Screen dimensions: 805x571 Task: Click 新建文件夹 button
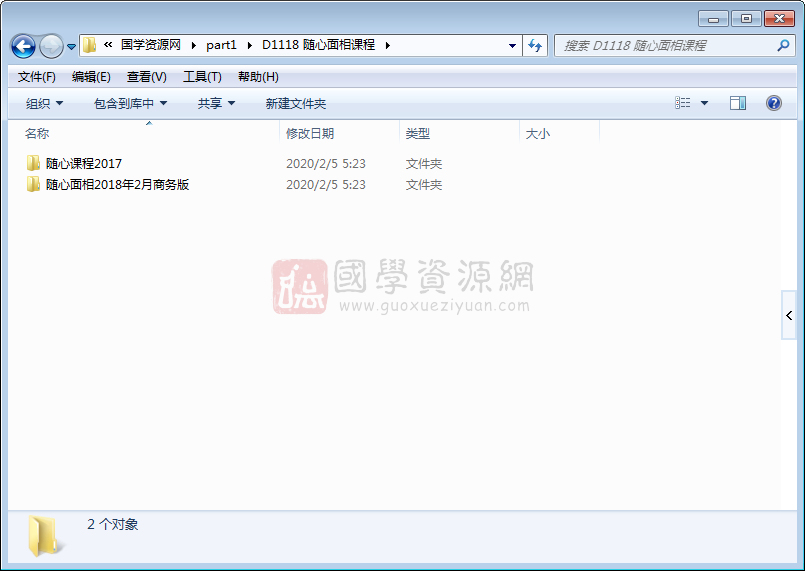point(296,104)
